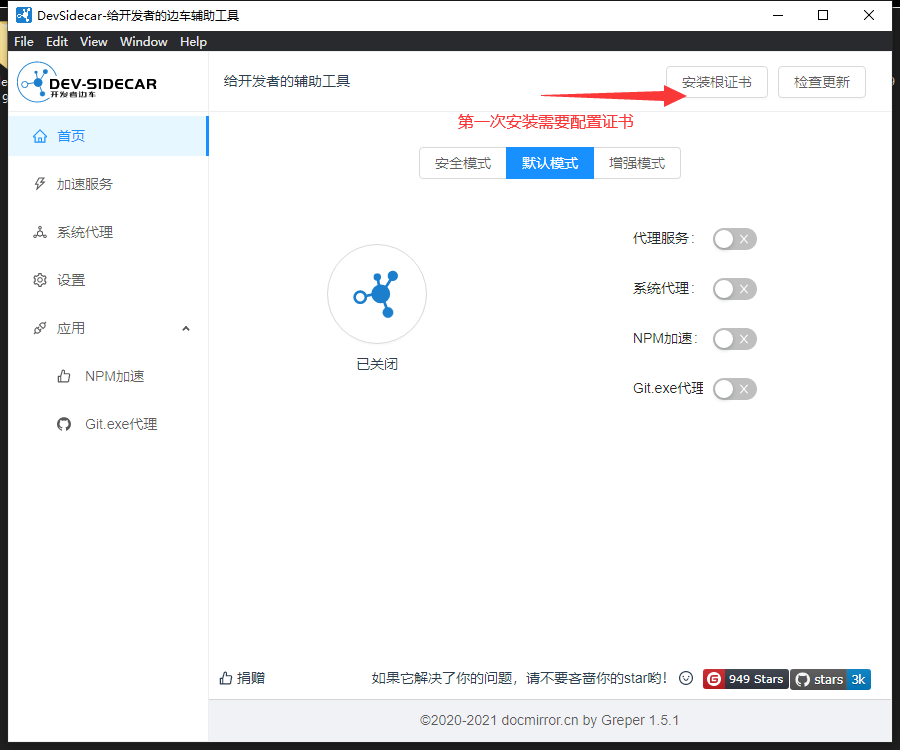This screenshot has width=900, height=750.
Task: Click the network icon beside 系统代理
Action: point(40,232)
